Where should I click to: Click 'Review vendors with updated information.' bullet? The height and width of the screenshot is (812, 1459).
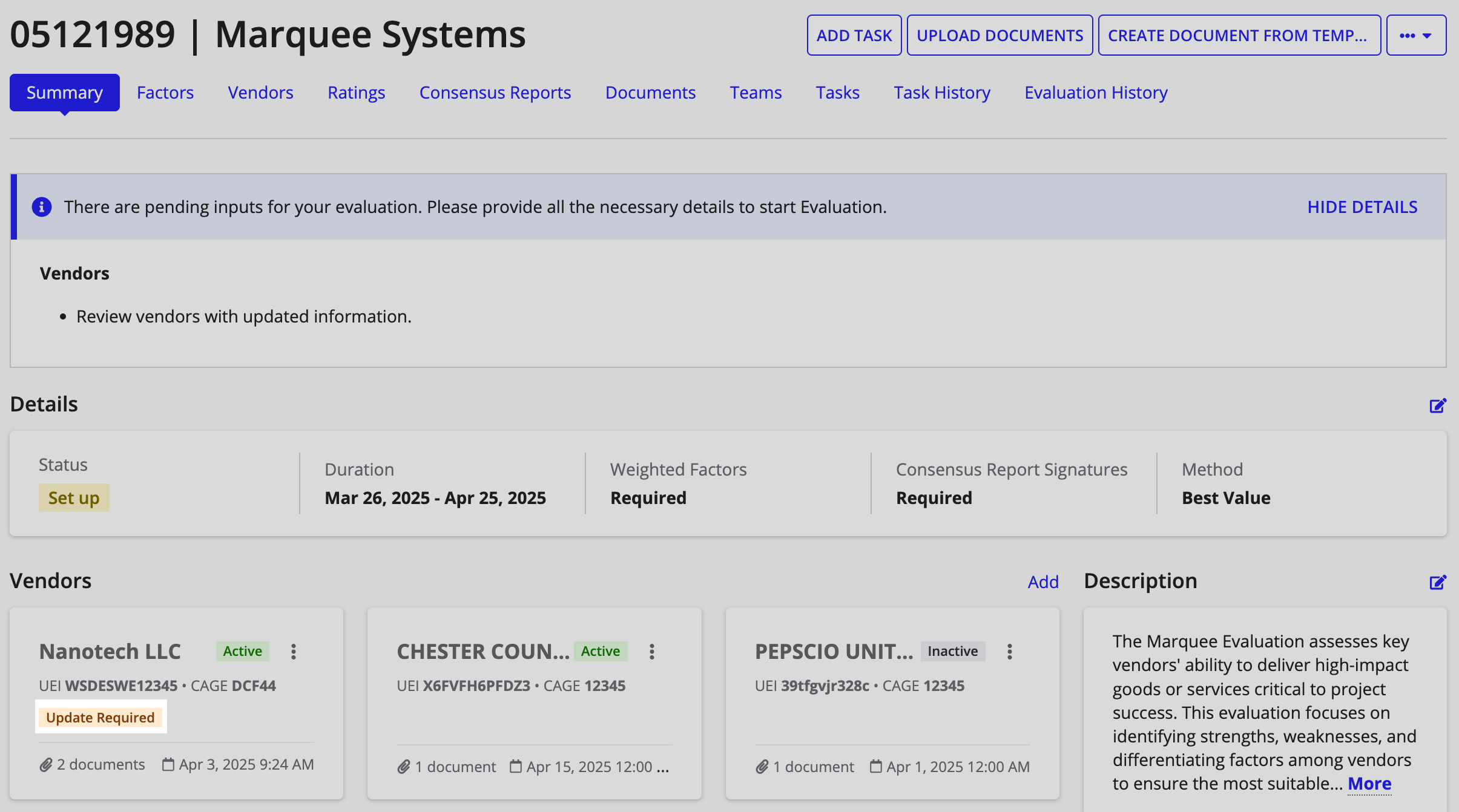click(244, 316)
